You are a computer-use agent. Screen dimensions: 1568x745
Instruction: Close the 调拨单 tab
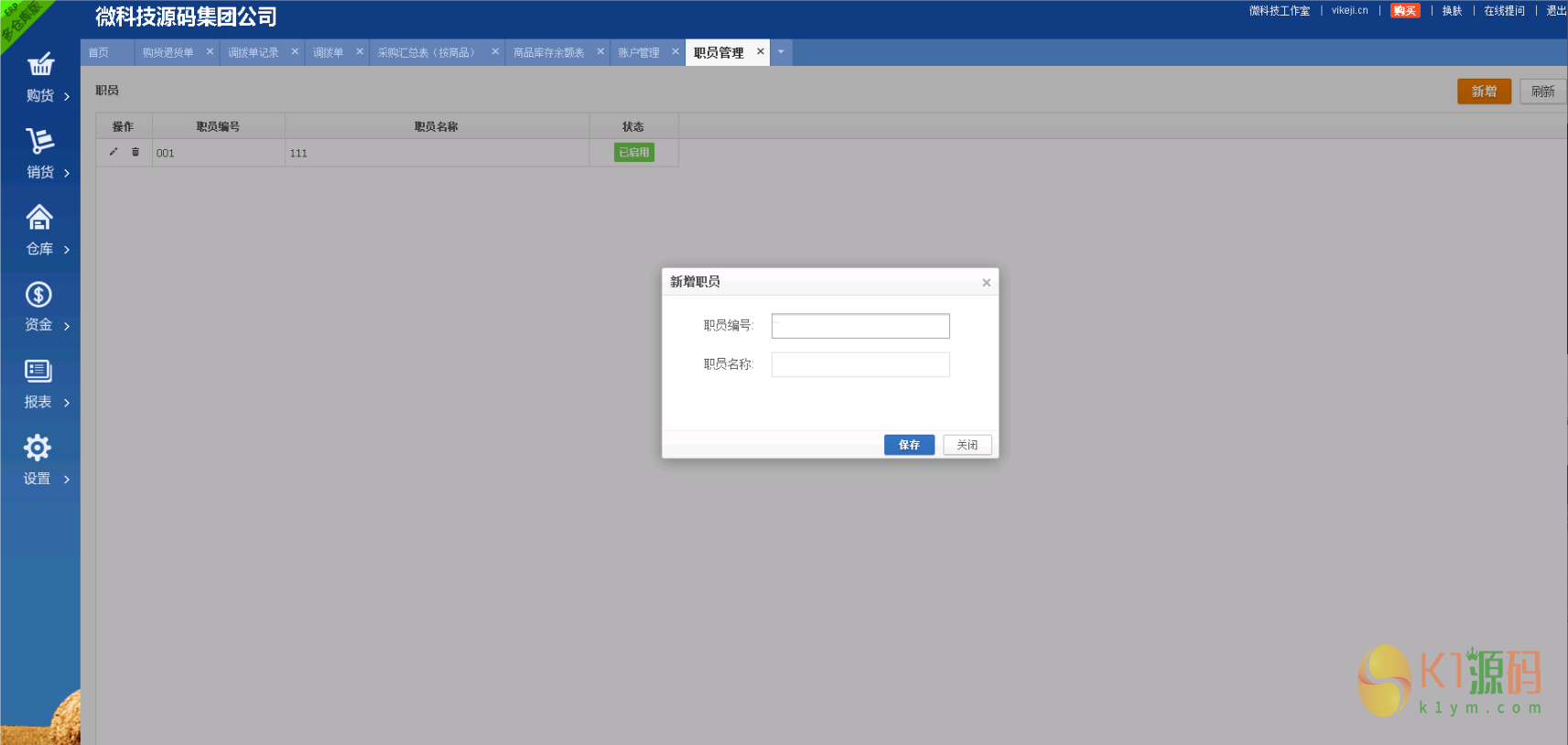360,51
